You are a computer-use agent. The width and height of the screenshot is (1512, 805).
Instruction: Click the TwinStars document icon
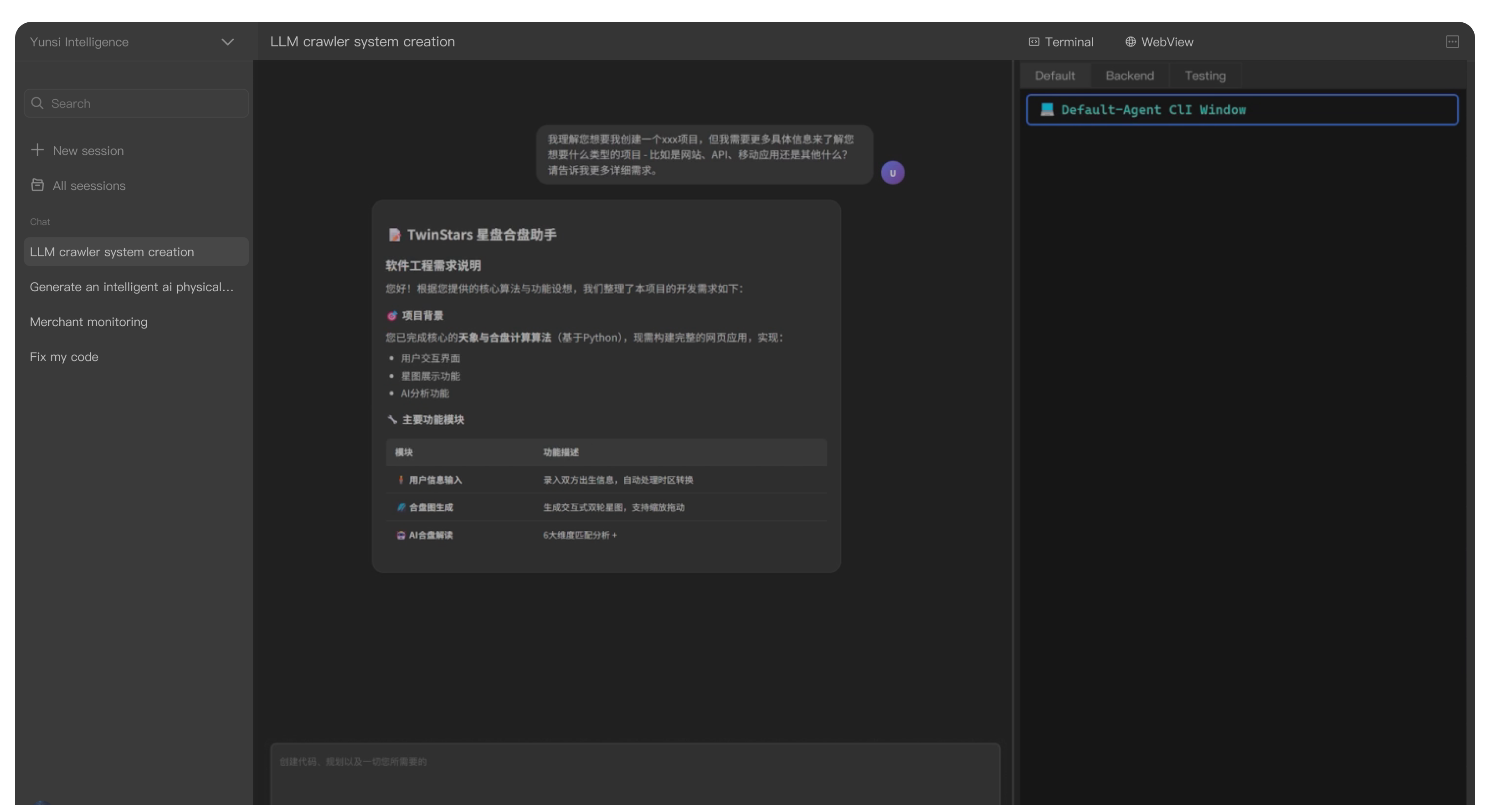click(x=395, y=235)
